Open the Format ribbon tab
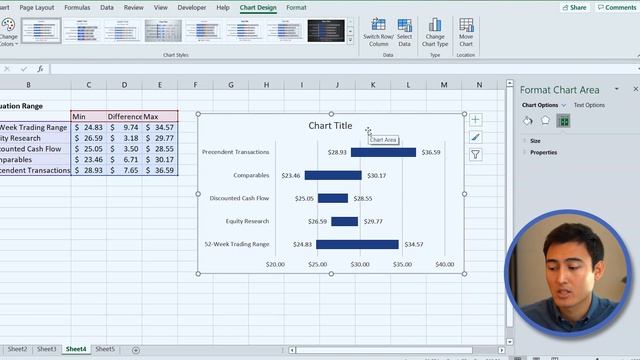Image resolution: width=640 pixels, height=360 pixels. [296, 7]
